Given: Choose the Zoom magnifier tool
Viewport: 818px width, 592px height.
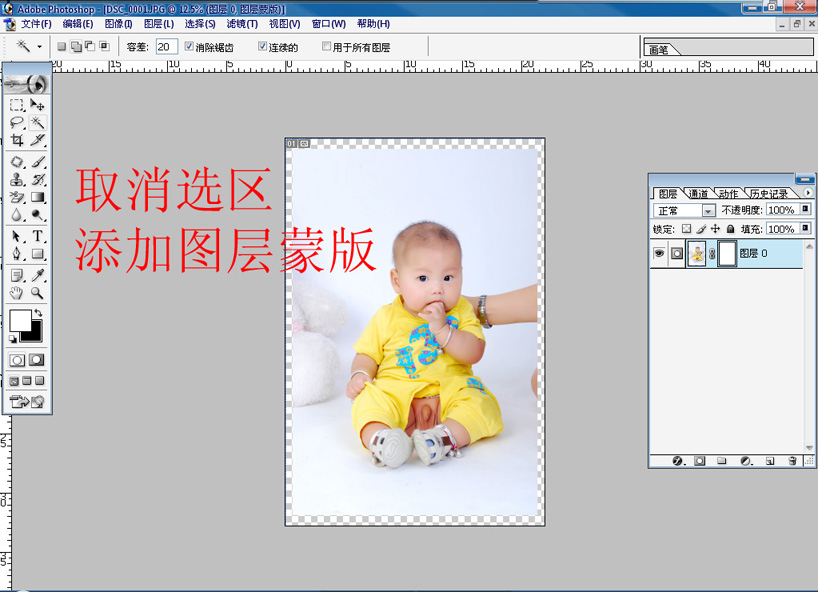Looking at the screenshot, I should tap(38, 293).
